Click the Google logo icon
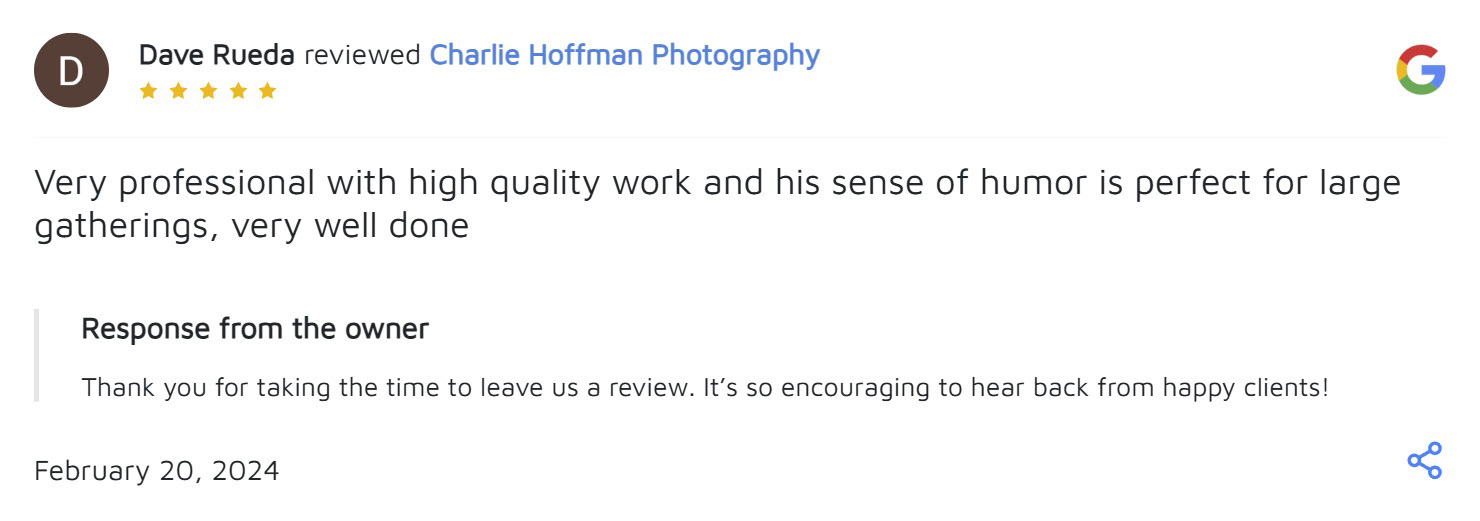This screenshot has width=1480, height=521. click(1420, 70)
